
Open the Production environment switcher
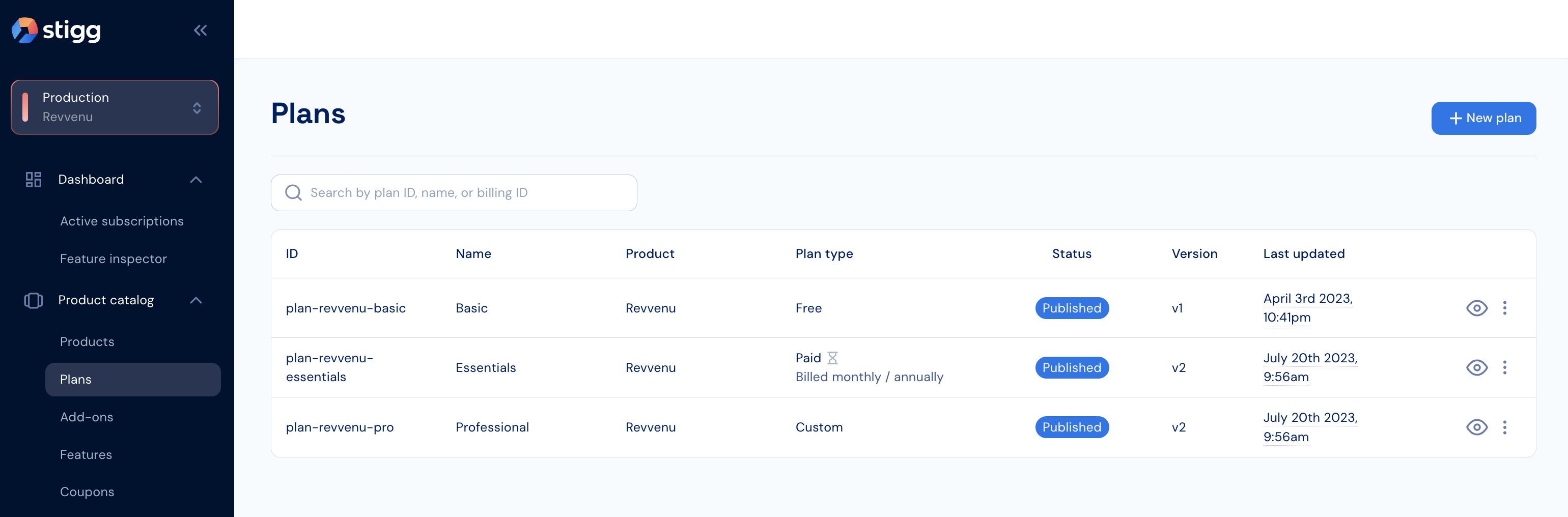115,107
